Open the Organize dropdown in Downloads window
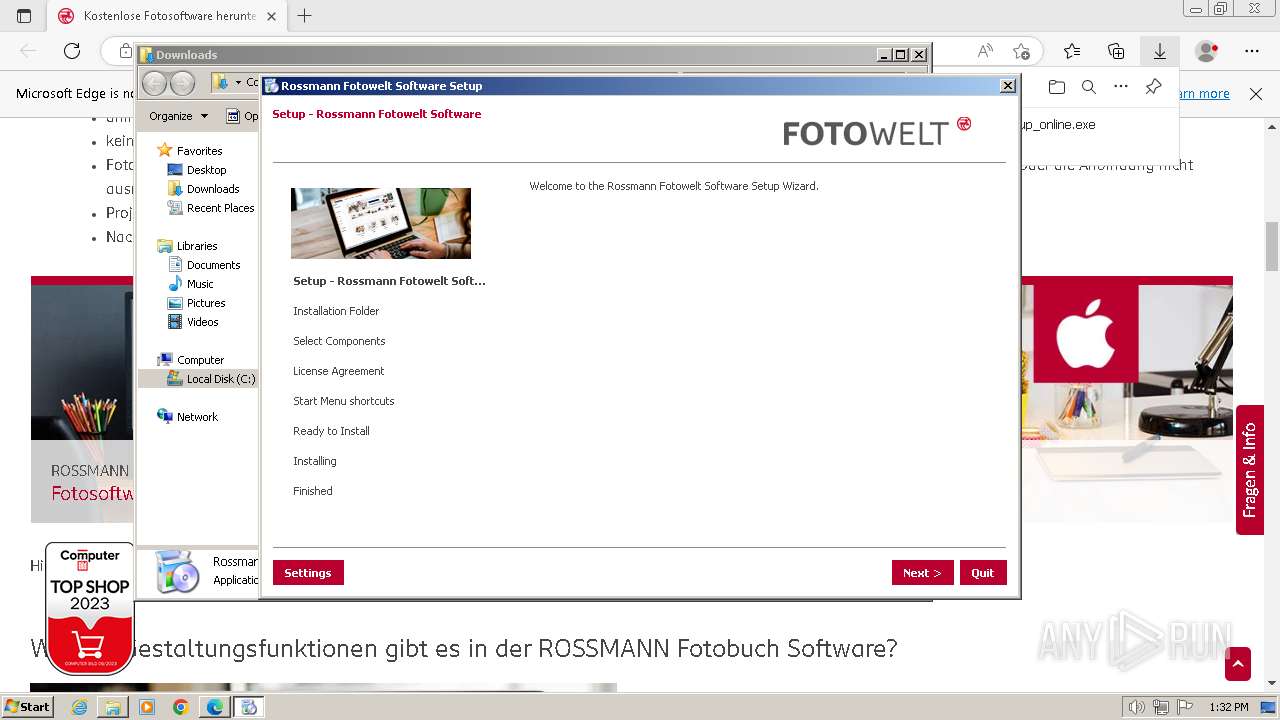Image resolution: width=1280 pixels, height=720 pixels. tap(178, 116)
